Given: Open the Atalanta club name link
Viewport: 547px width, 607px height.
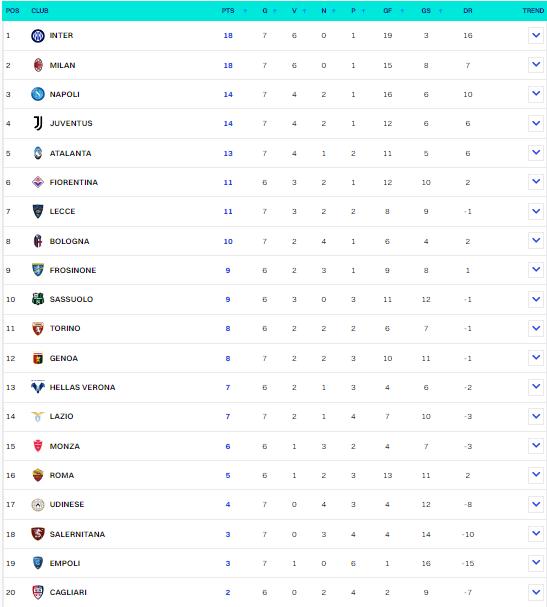Looking at the screenshot, I should click(x=70, y=153).
